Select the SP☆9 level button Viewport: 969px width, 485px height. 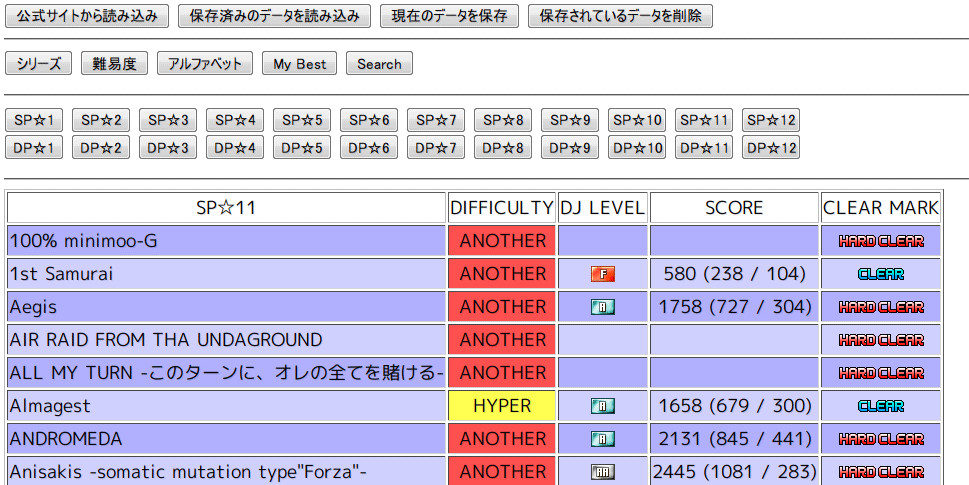570,120
